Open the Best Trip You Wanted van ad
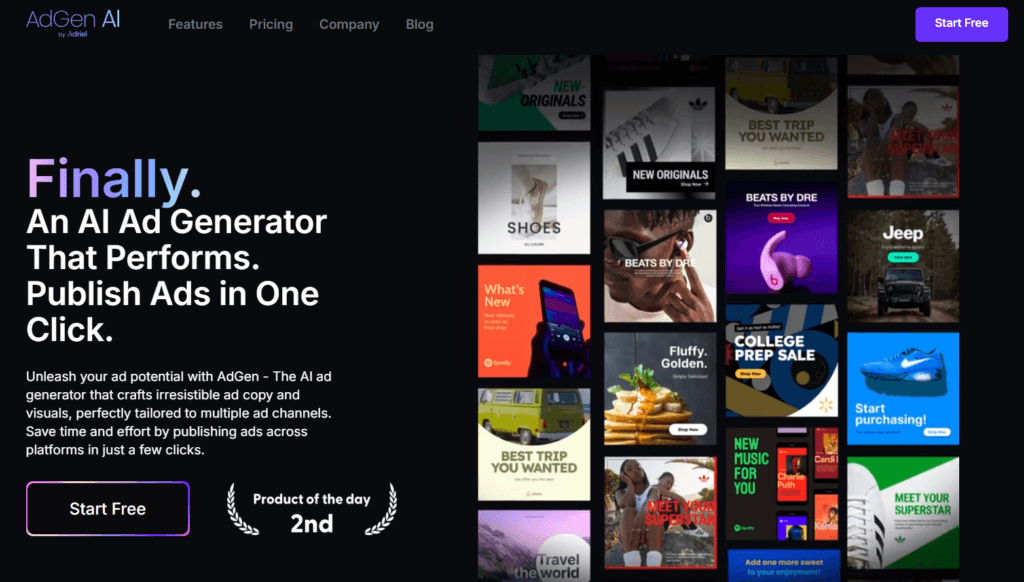1024x582 pixels. (534, 443)
